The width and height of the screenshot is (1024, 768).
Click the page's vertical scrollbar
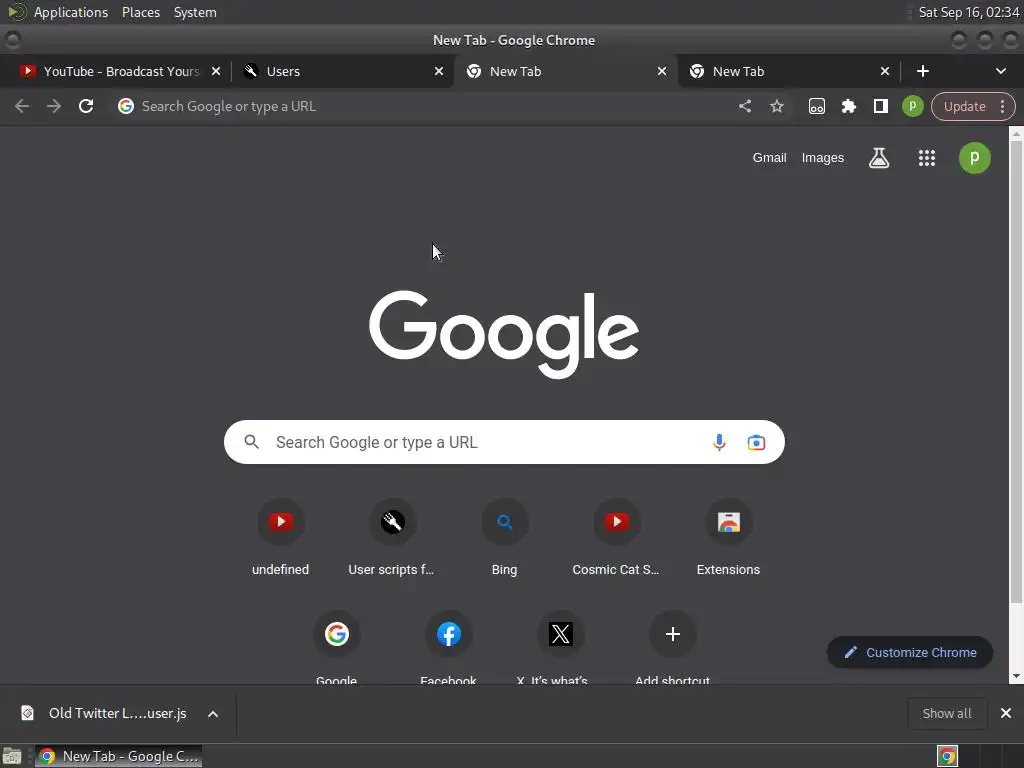pos(1016,372)
